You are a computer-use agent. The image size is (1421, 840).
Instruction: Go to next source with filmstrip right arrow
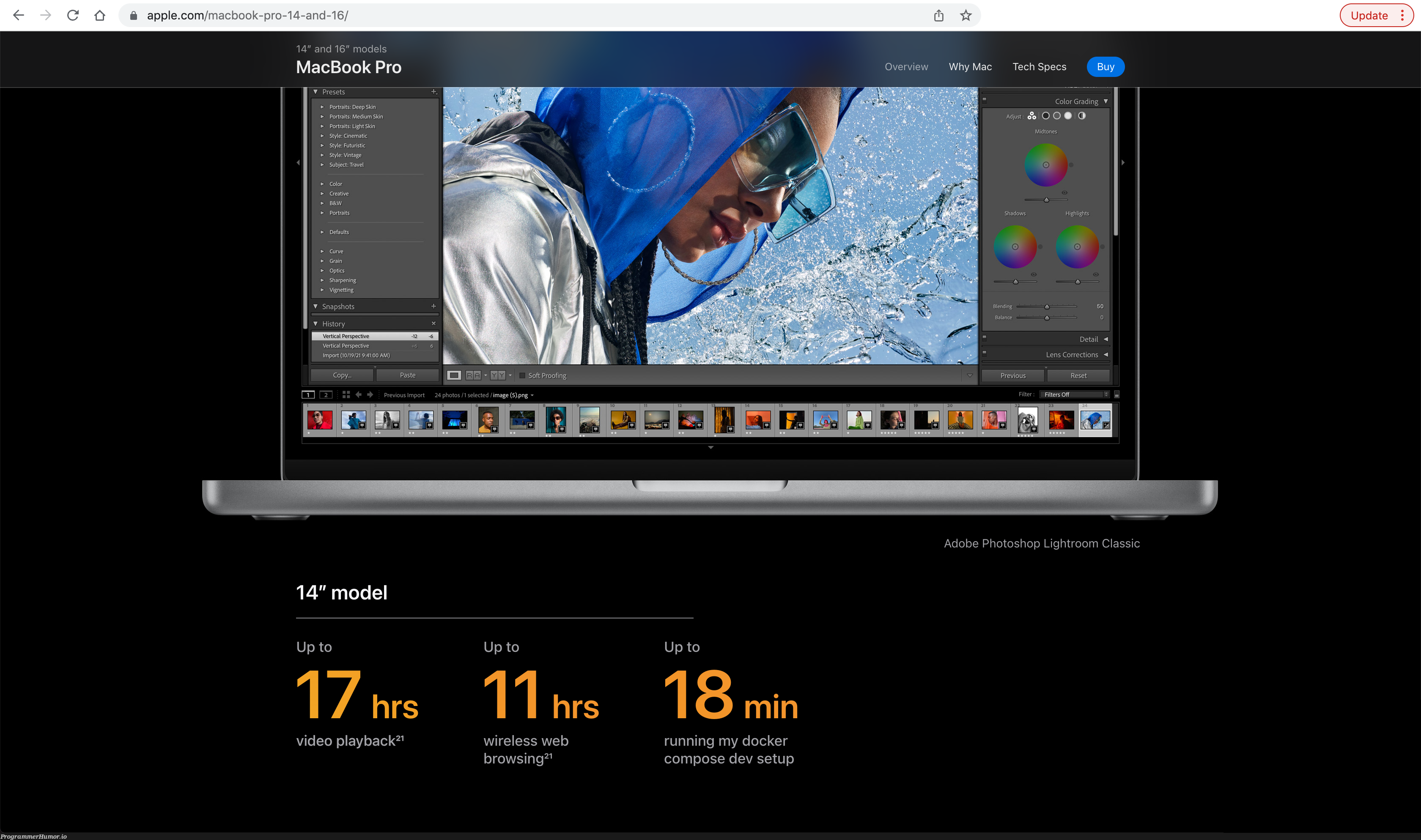pos(370,394)
